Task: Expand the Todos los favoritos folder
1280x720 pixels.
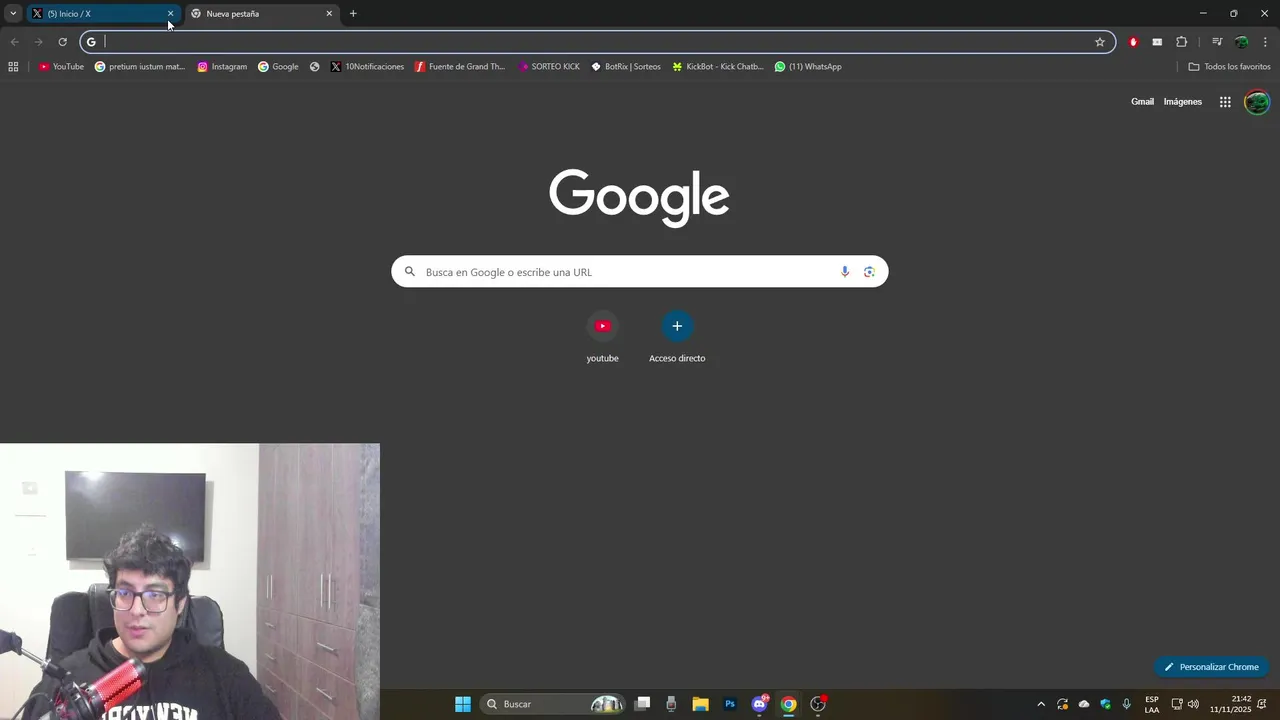Action: tap(1229, 67)
